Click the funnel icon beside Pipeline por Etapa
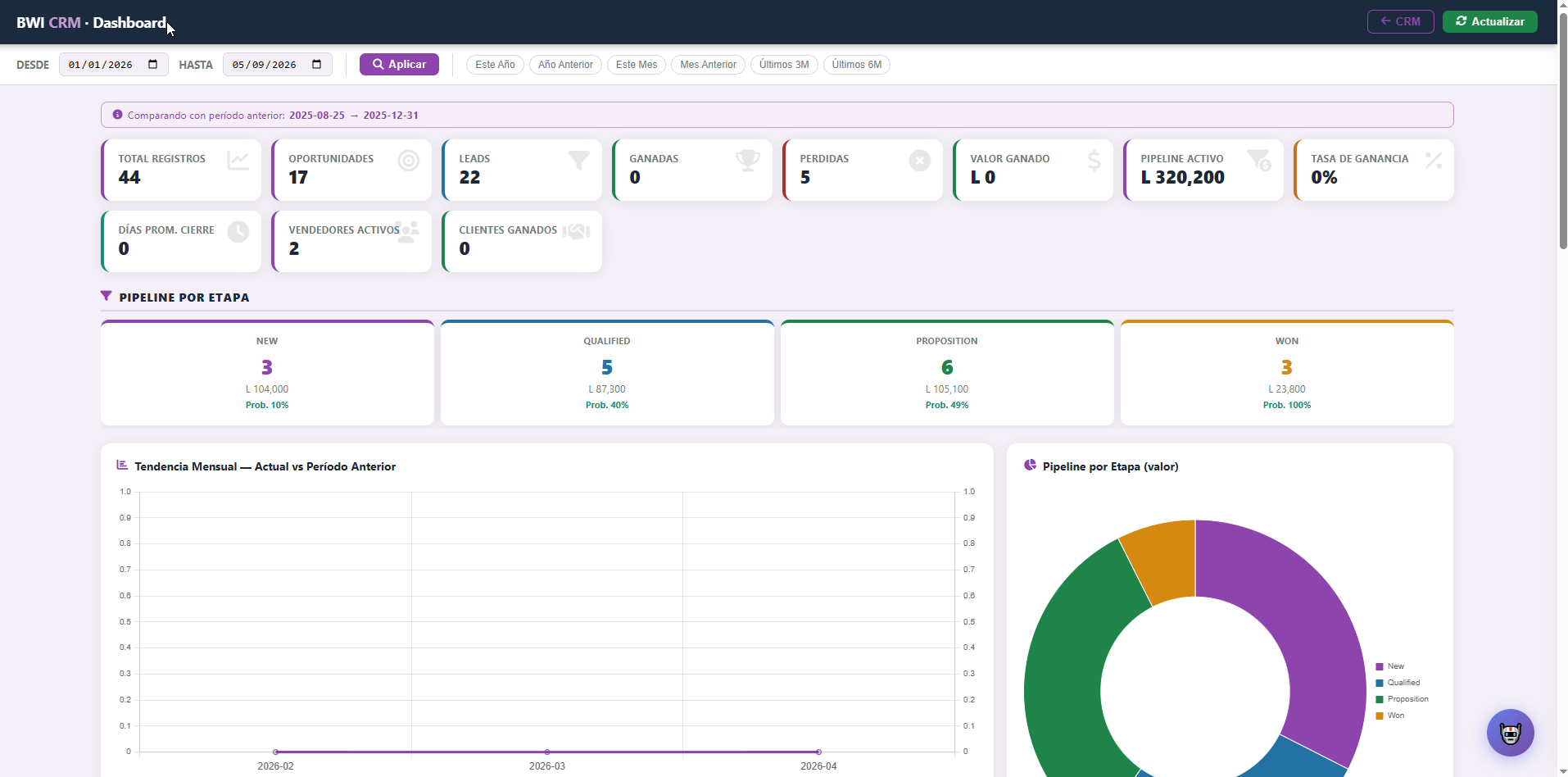The width and height of the screenshot is (1568, 777). [106, 296]
